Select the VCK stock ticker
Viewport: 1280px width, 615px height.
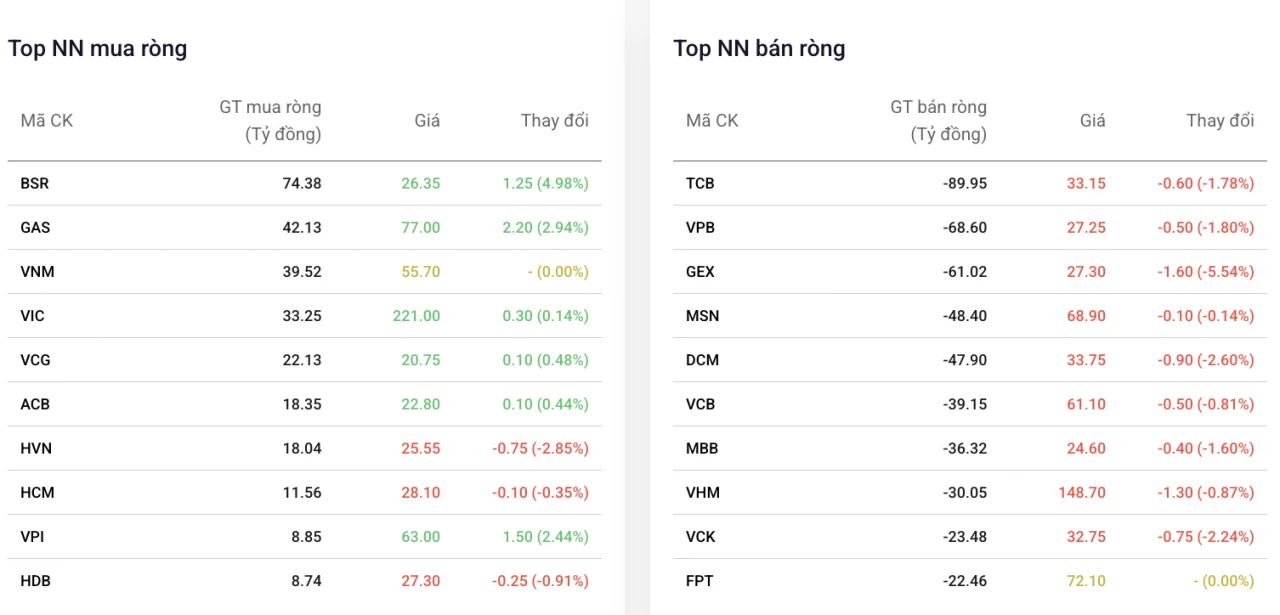coord(701,536)
